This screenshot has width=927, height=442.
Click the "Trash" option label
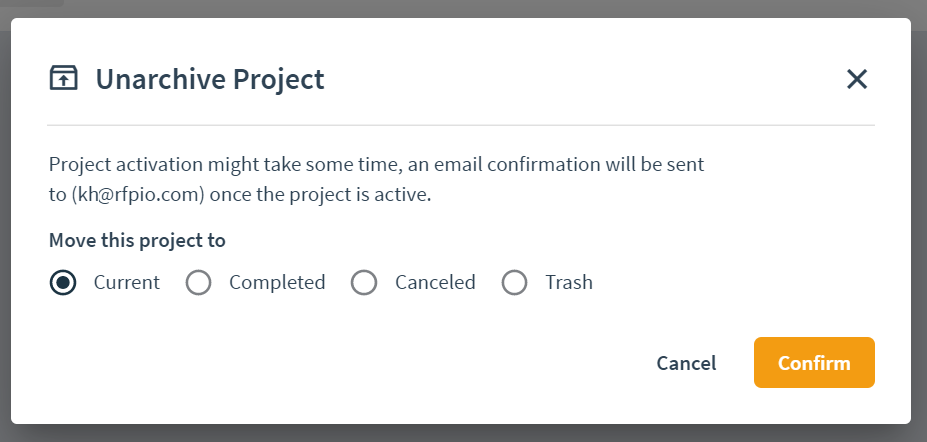[x=569, y=282]
